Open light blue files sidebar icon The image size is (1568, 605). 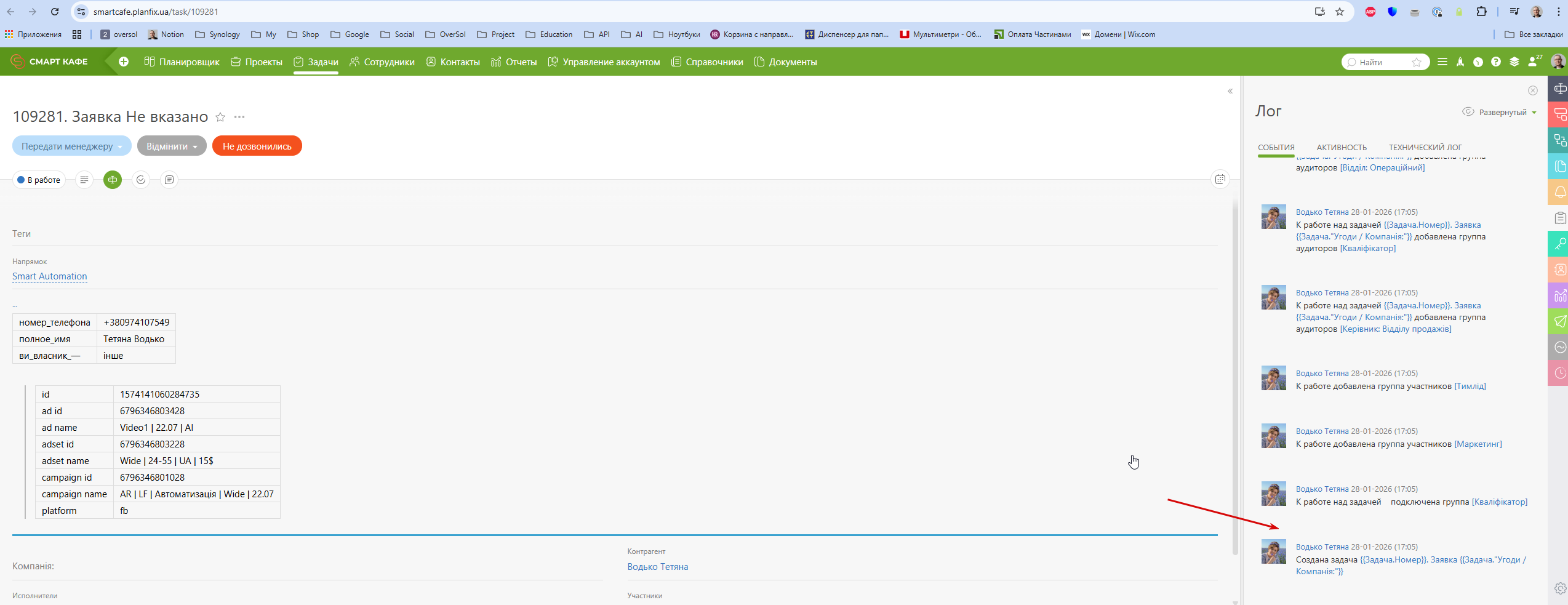[1558, 167]
